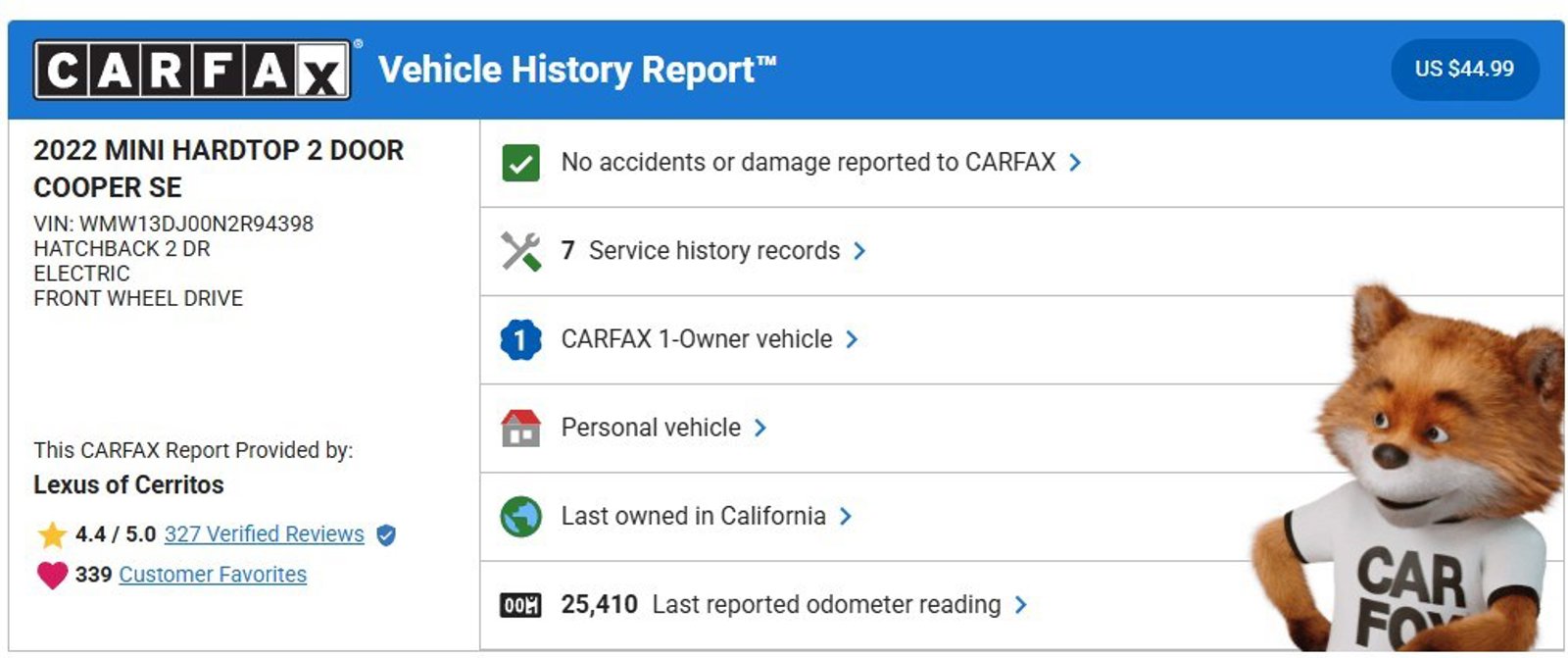Open Last owned in California row
The height and width of the screenshot is (658, 1568).
[693, 517]
